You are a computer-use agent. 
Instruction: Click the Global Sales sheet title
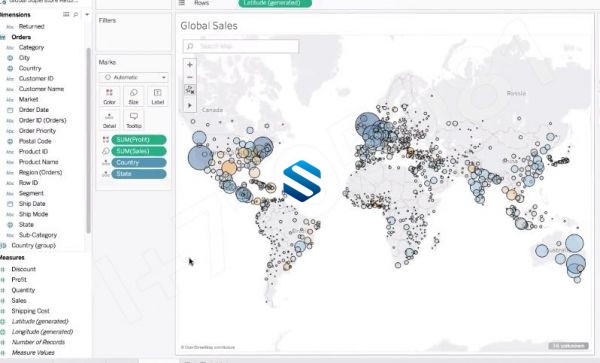(x=209, y=26)
